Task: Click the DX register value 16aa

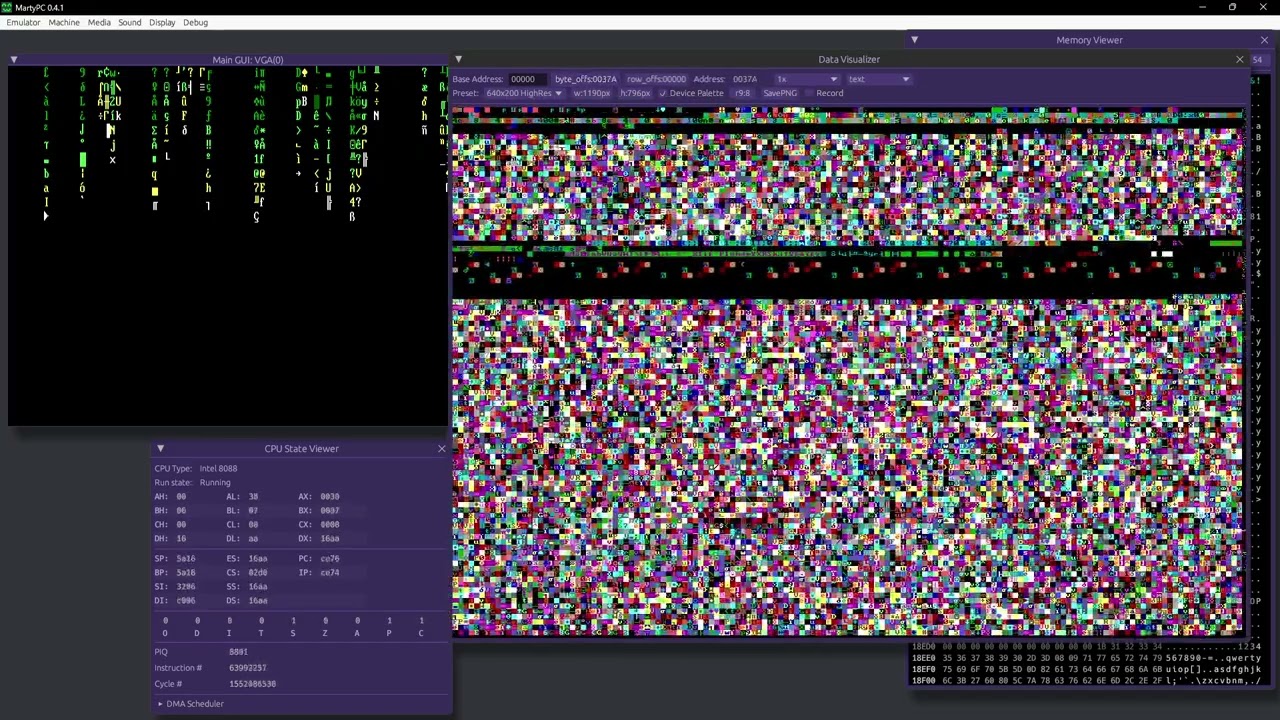Action: click(x=329, y=539)
